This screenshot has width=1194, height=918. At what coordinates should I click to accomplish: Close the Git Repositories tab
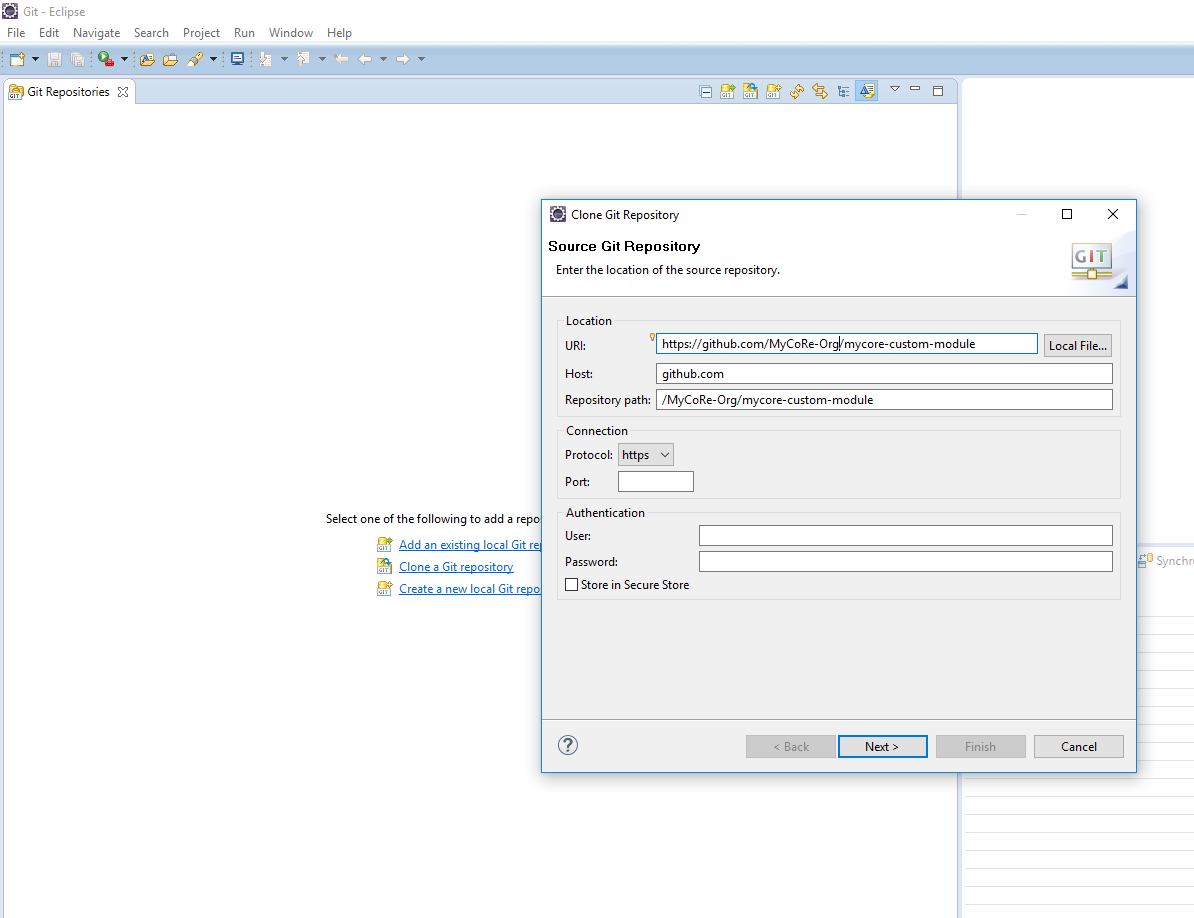(x=123, y=92)
